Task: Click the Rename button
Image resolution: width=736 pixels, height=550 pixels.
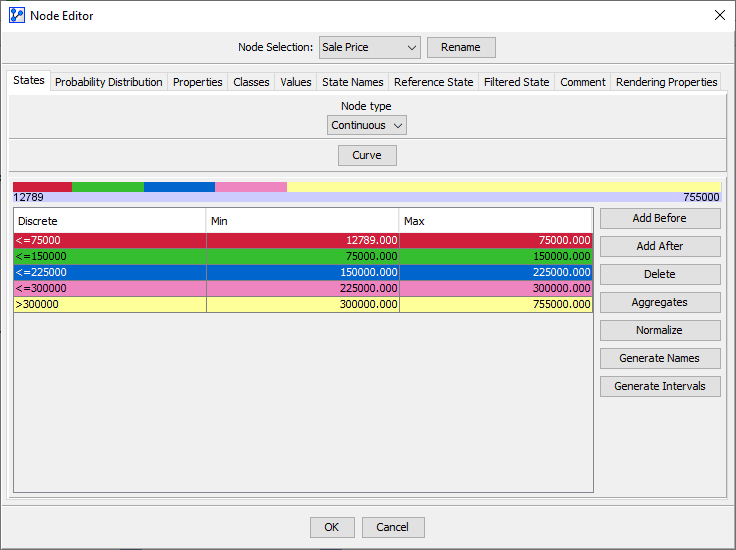Action: (461, 47)
